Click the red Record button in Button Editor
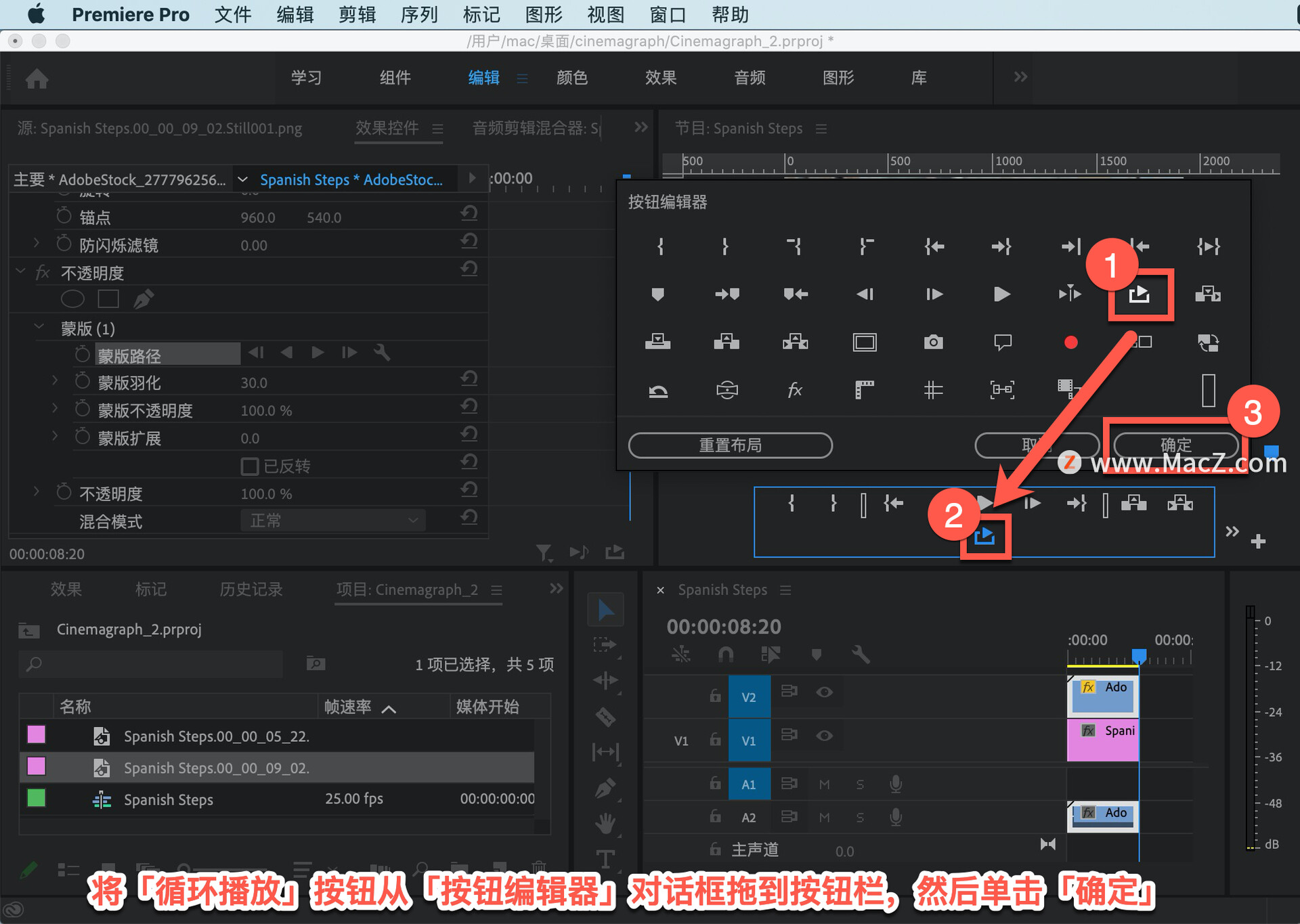Screen dimensions: 1300x924 tap(1070, 342)
